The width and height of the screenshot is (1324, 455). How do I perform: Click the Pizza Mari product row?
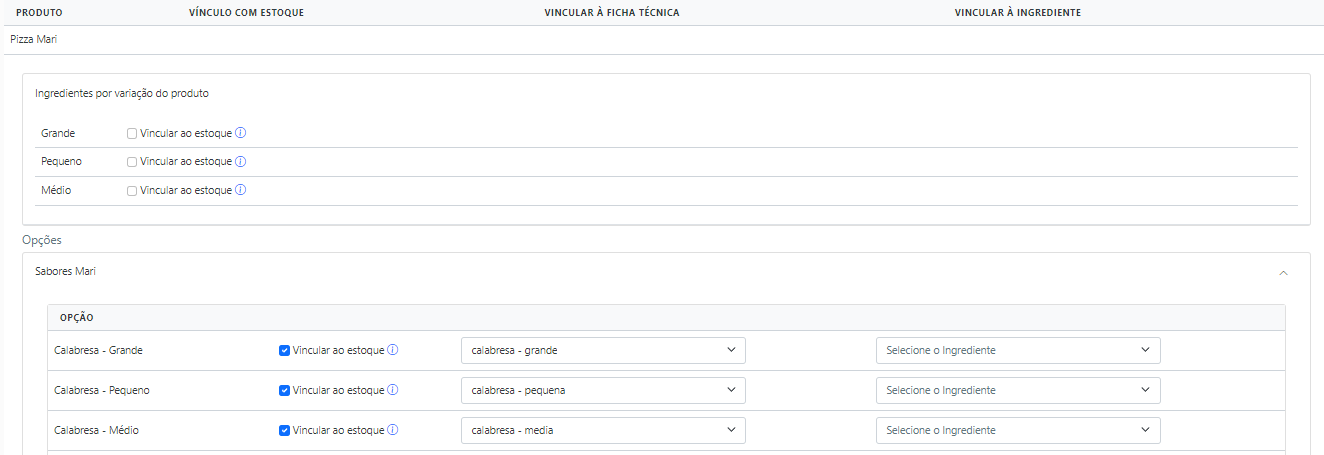[662, 39]
